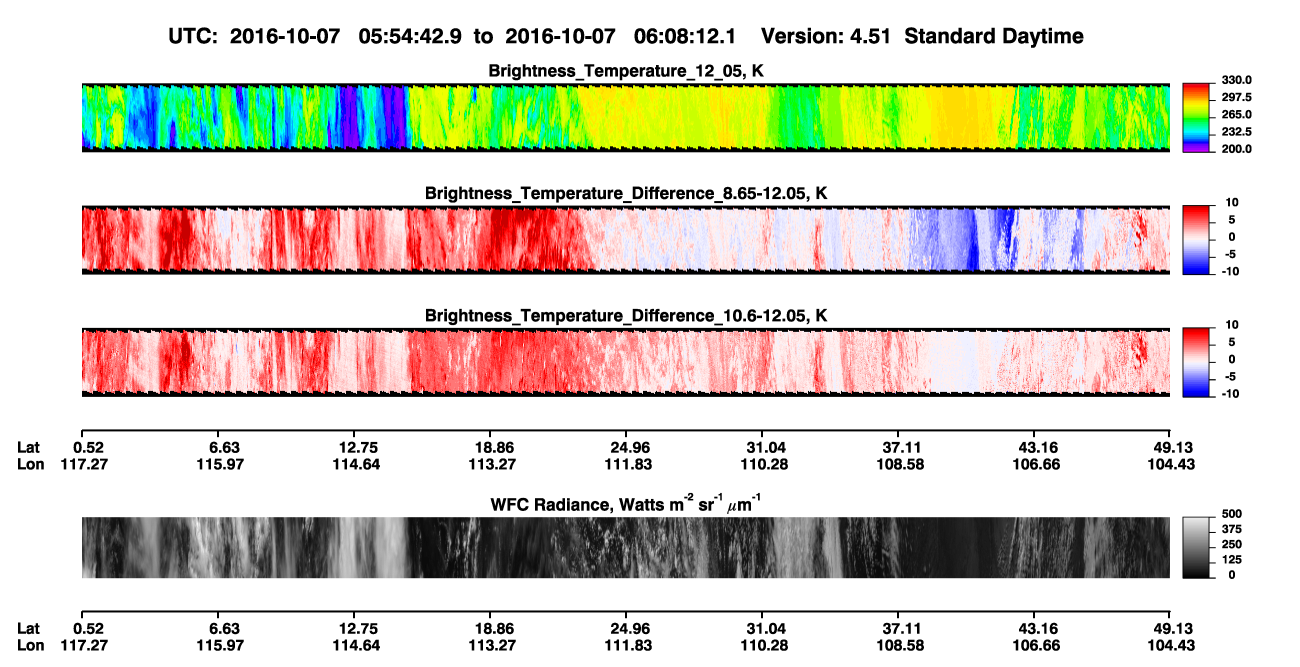
Task: Click the WFC Radiance grayscale image strip
Action: (625, 548)
